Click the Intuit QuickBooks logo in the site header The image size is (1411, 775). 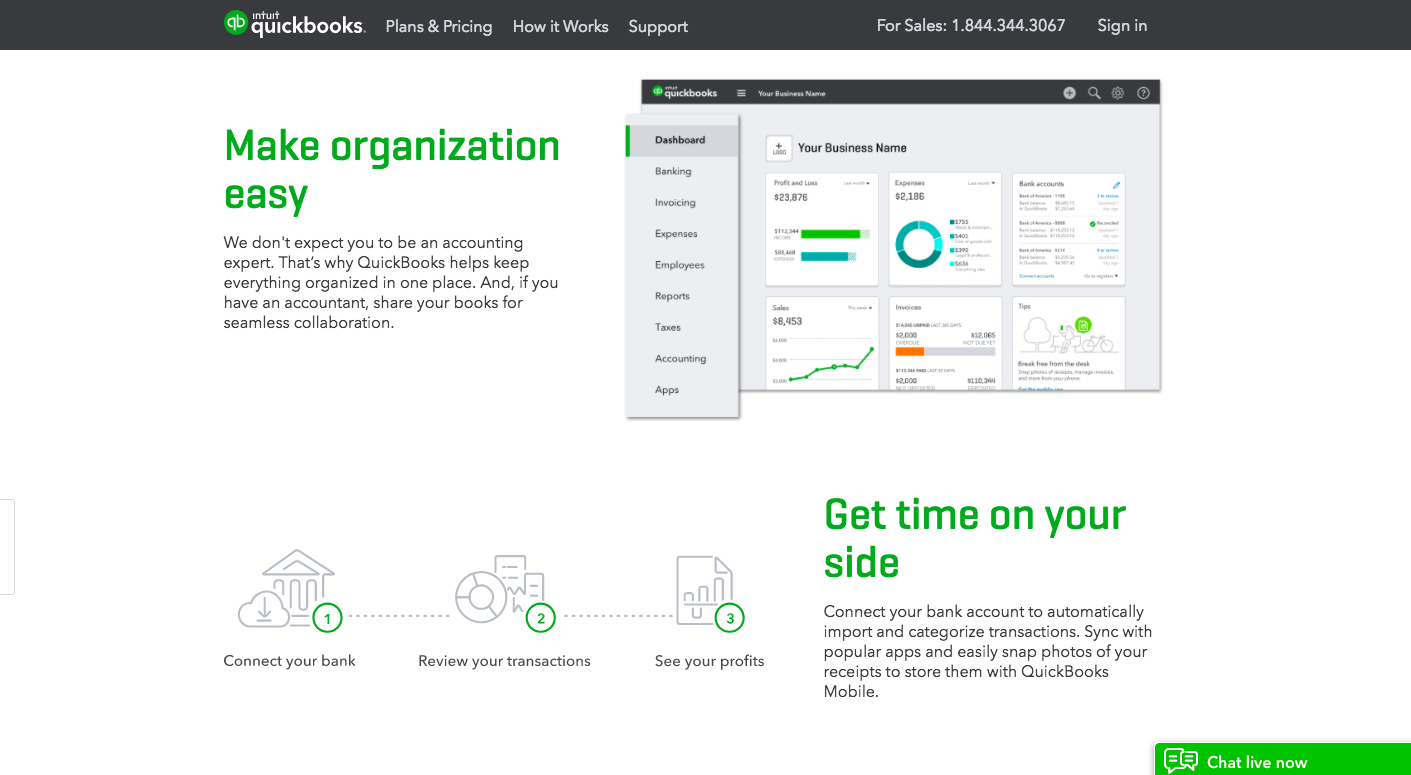295,24
